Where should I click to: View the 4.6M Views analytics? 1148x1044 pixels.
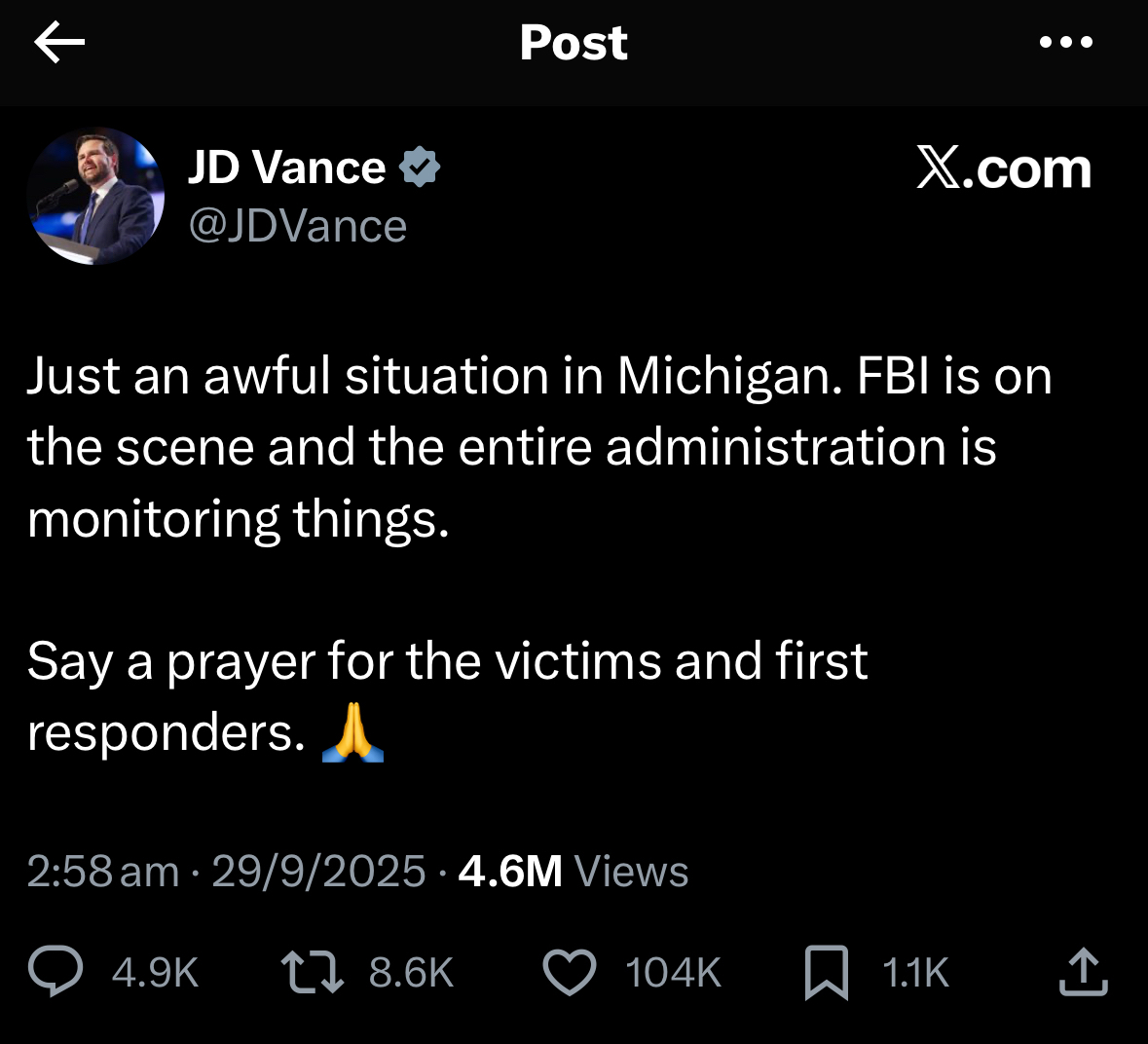click(x=573, y=872)
